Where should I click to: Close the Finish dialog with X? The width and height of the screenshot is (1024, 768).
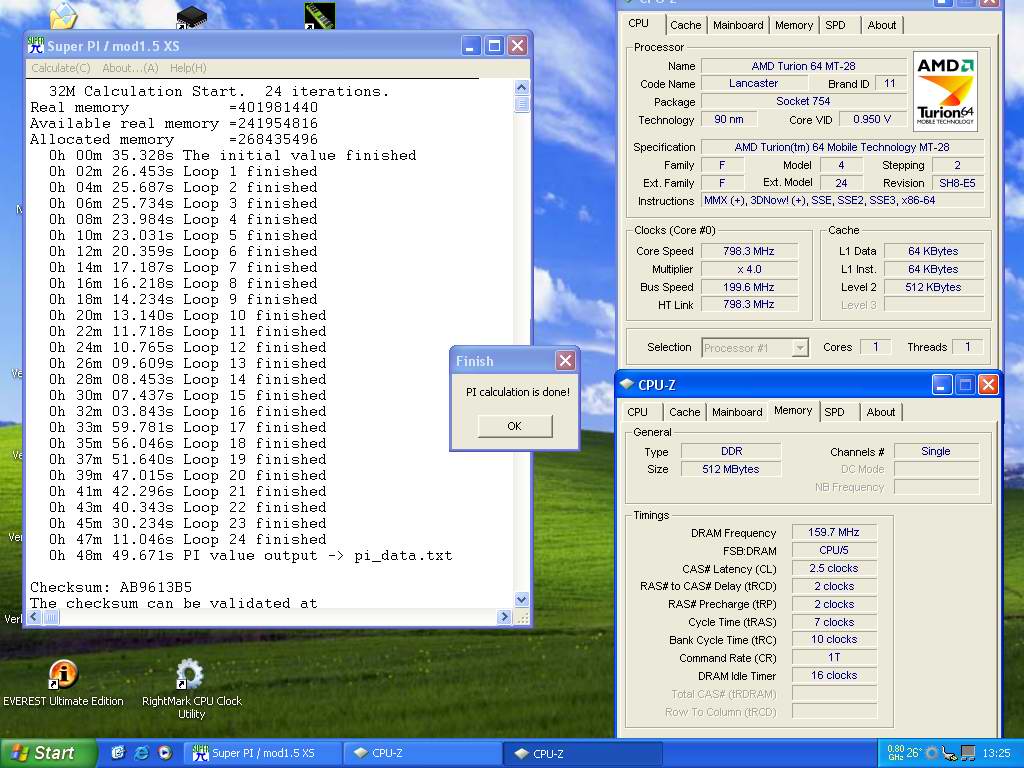565,360
